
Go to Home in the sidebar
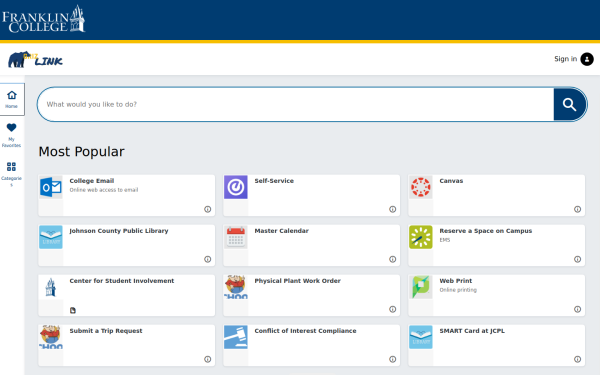[12, 99]
